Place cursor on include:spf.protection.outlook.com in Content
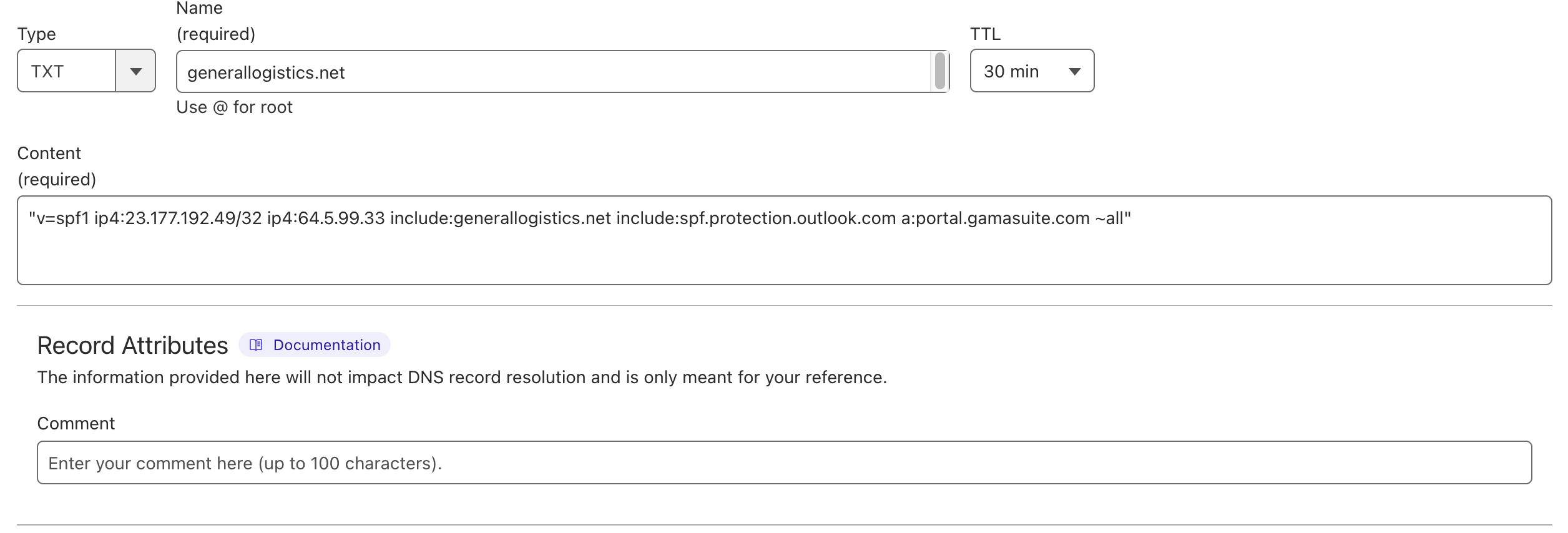 [x=756, y=218]
